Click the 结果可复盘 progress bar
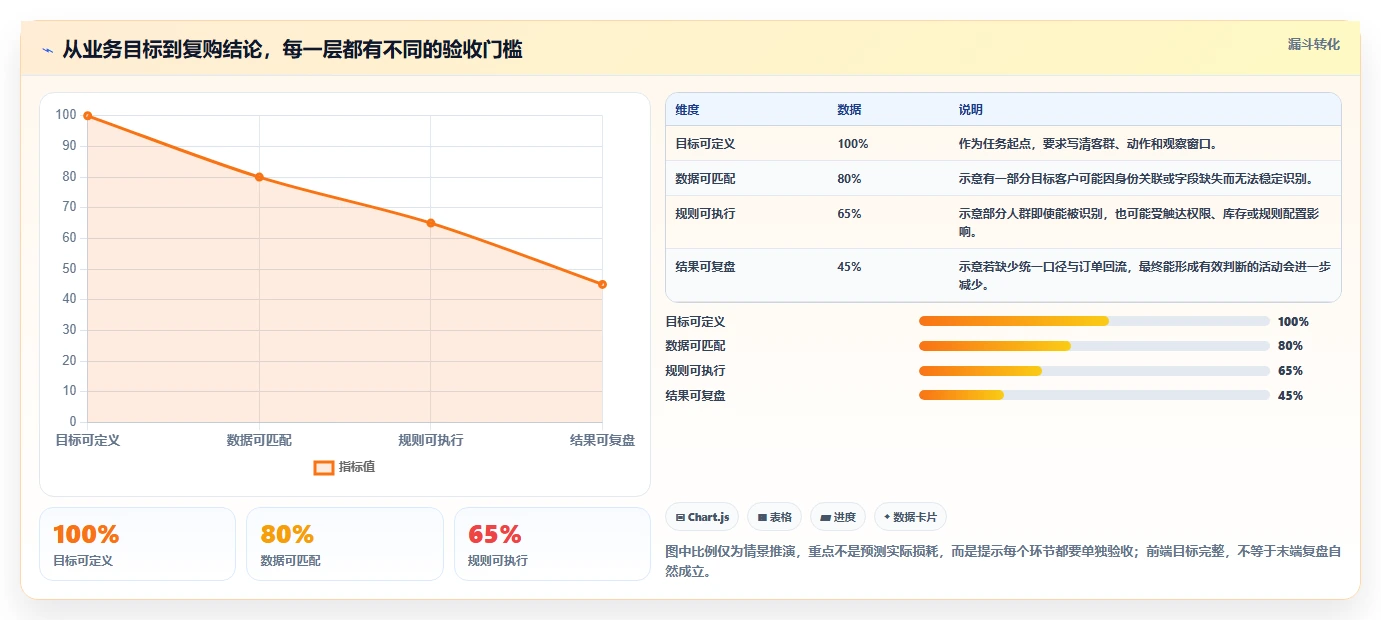The width and height of the screenshot is (1381, 620). [x=1094, y=395]
